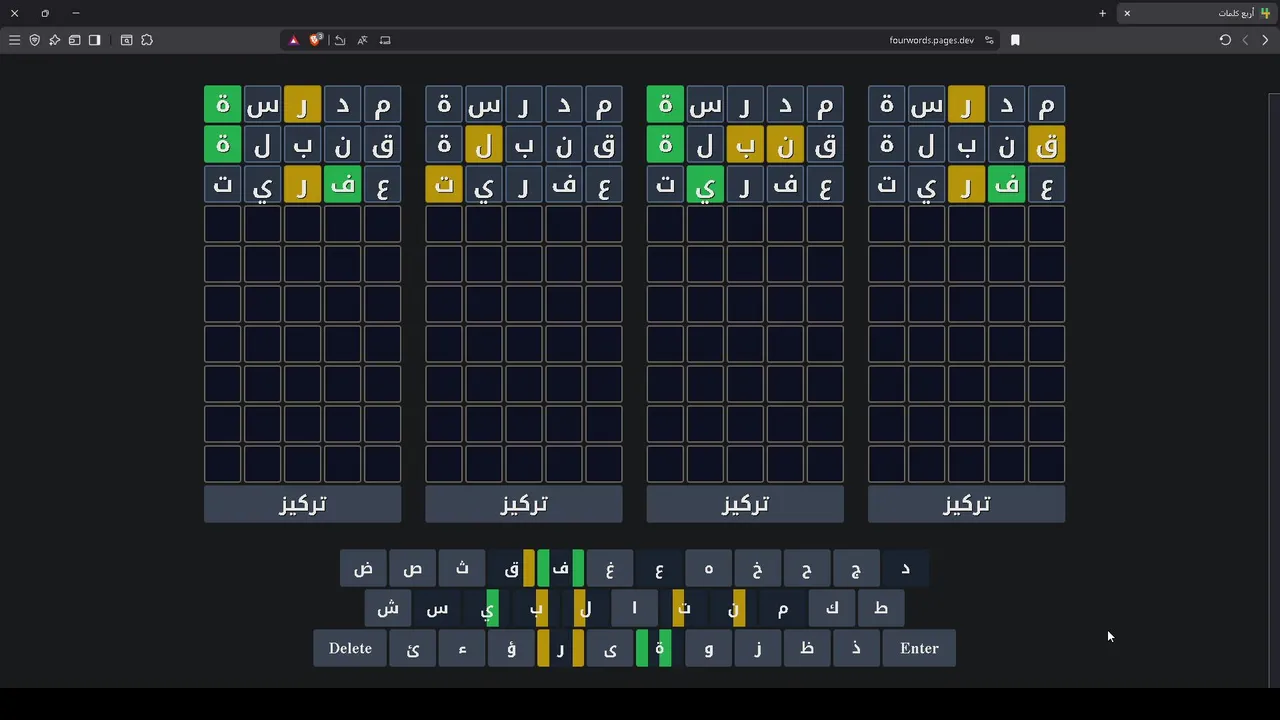Toggle the sidebar panel icon

tap(94, 40)
